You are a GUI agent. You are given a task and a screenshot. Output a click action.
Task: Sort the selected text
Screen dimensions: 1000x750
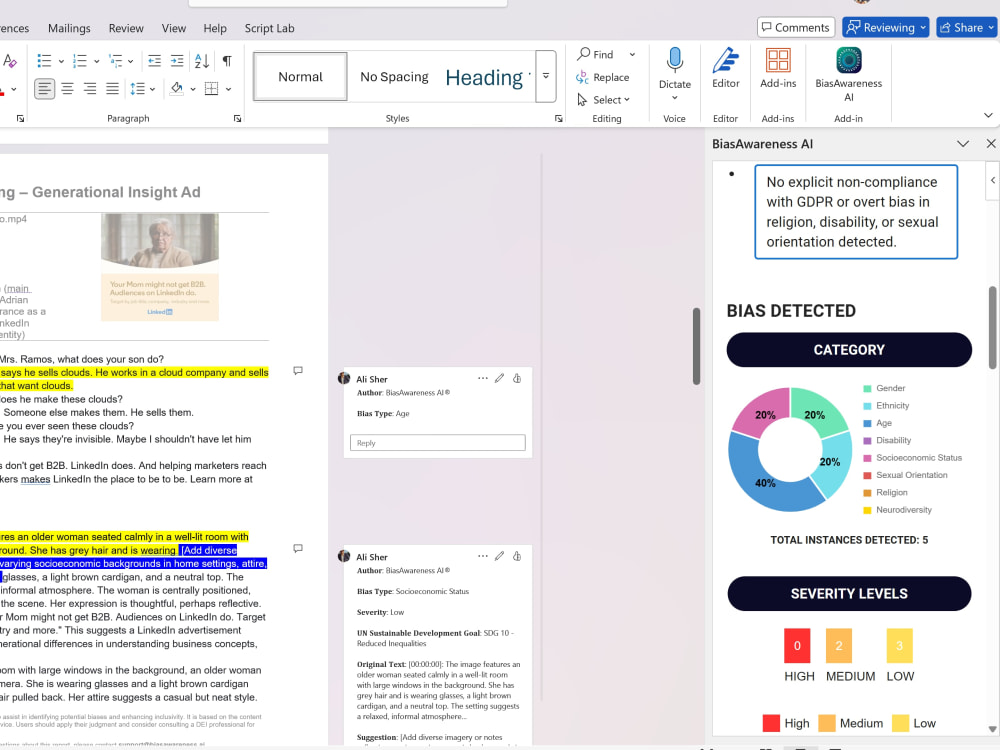(202, 61)
